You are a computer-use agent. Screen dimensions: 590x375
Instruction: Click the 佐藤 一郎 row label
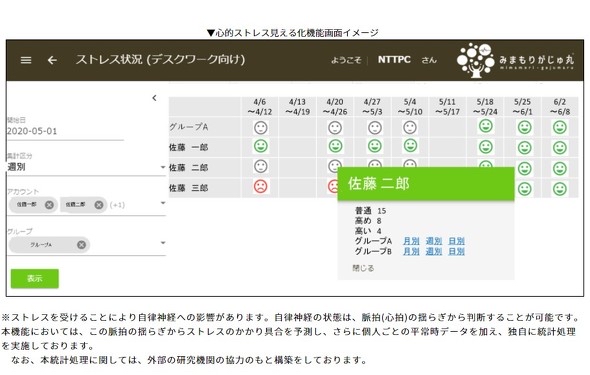tap(189, 147)
